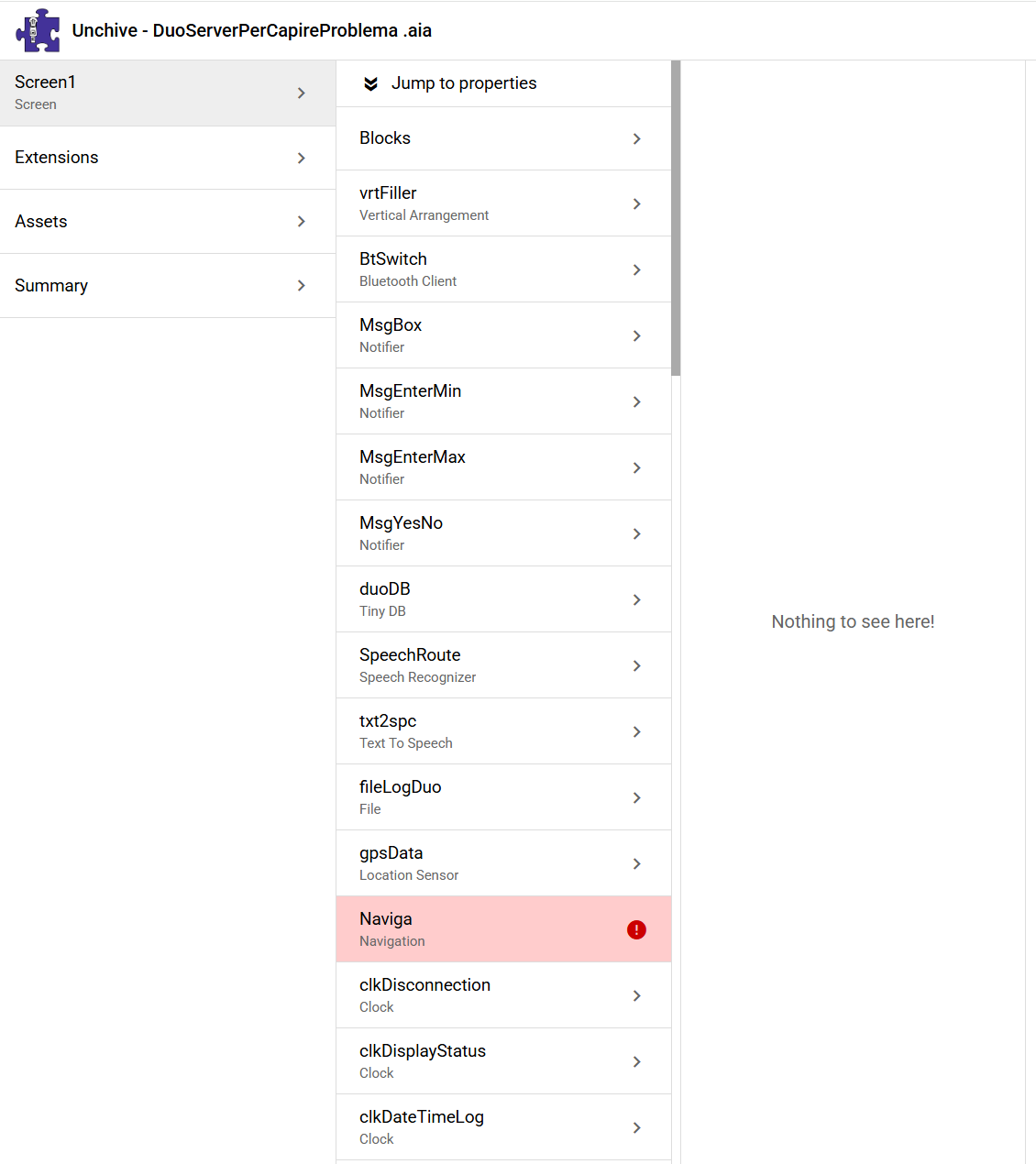This screenshot has height=1164, width=1036.
Task: Click the arrow icon beside gpsData
Action: (636, 863)
